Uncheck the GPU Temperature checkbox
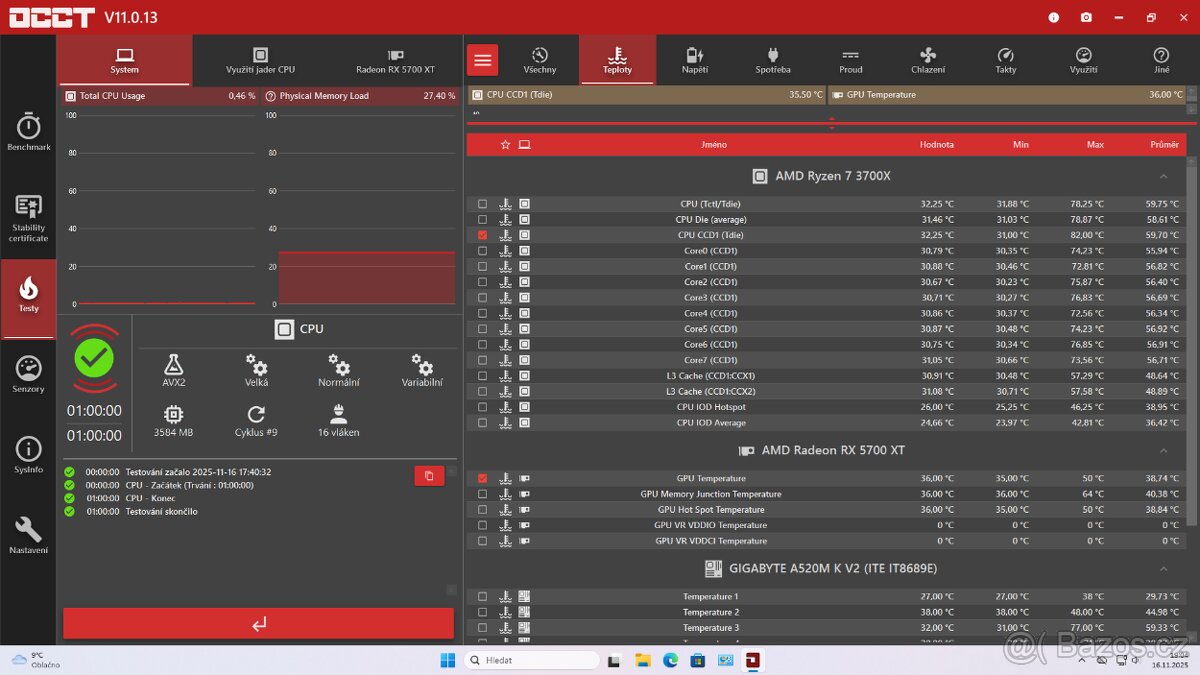Viewport: 1200px width, 675px height. 482,478
